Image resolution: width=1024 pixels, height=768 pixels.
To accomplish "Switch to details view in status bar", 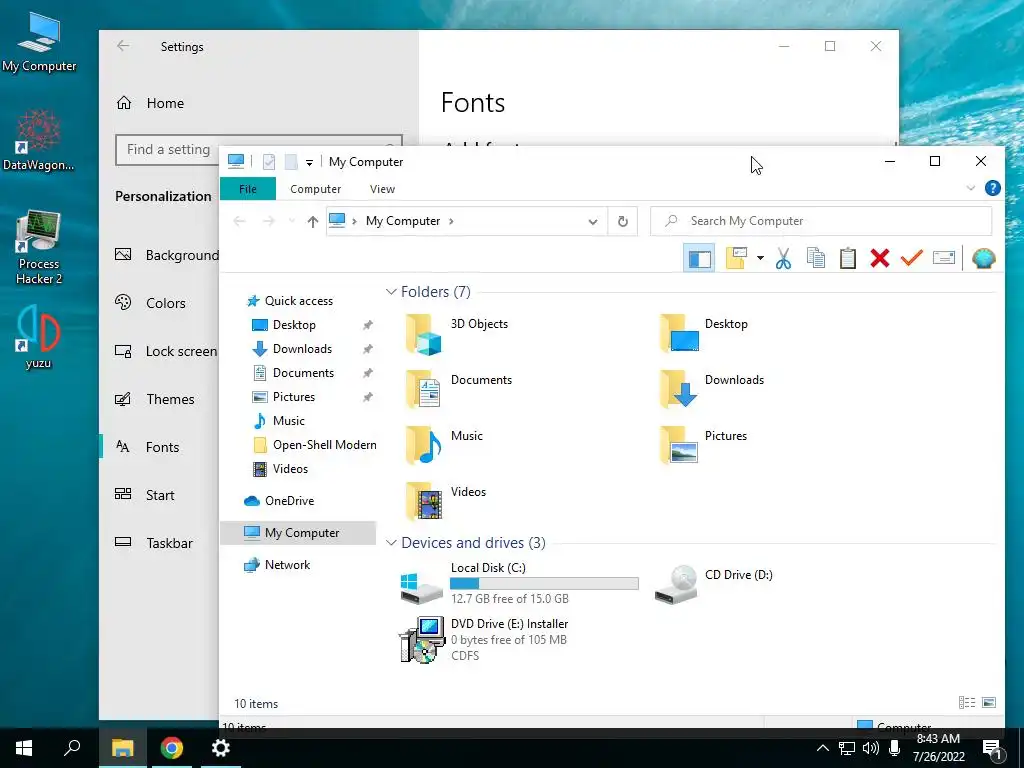I will tap(967, 703).
